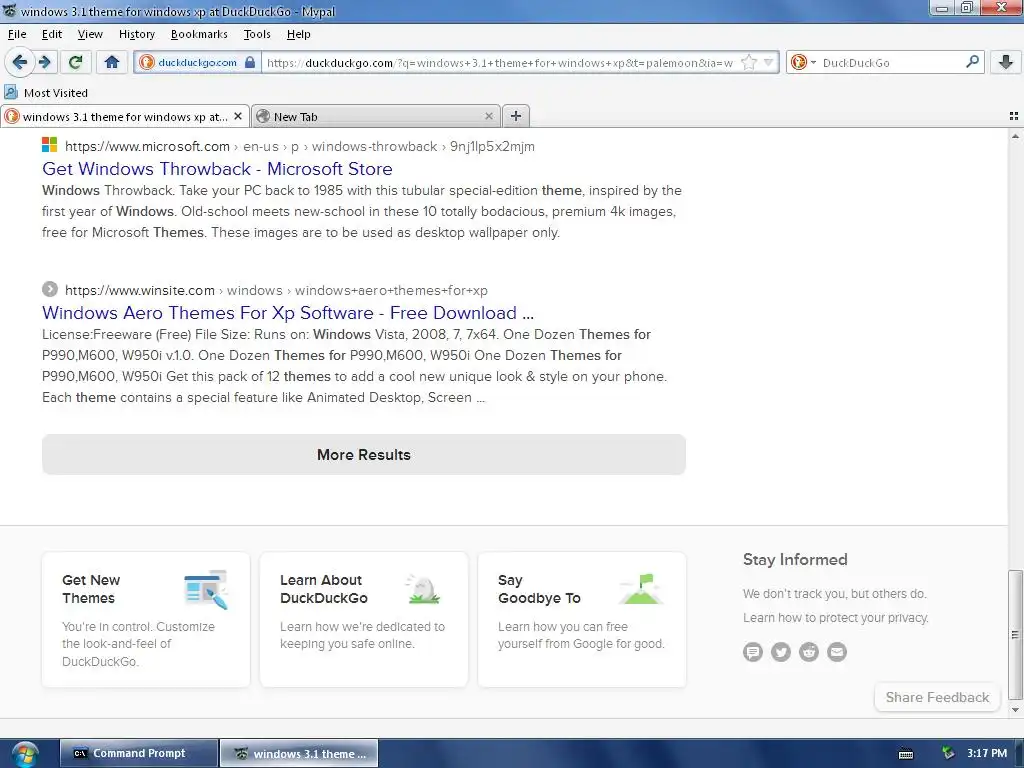
Task: Click the Stay Informed heading
Action: (x=795, y=560)
